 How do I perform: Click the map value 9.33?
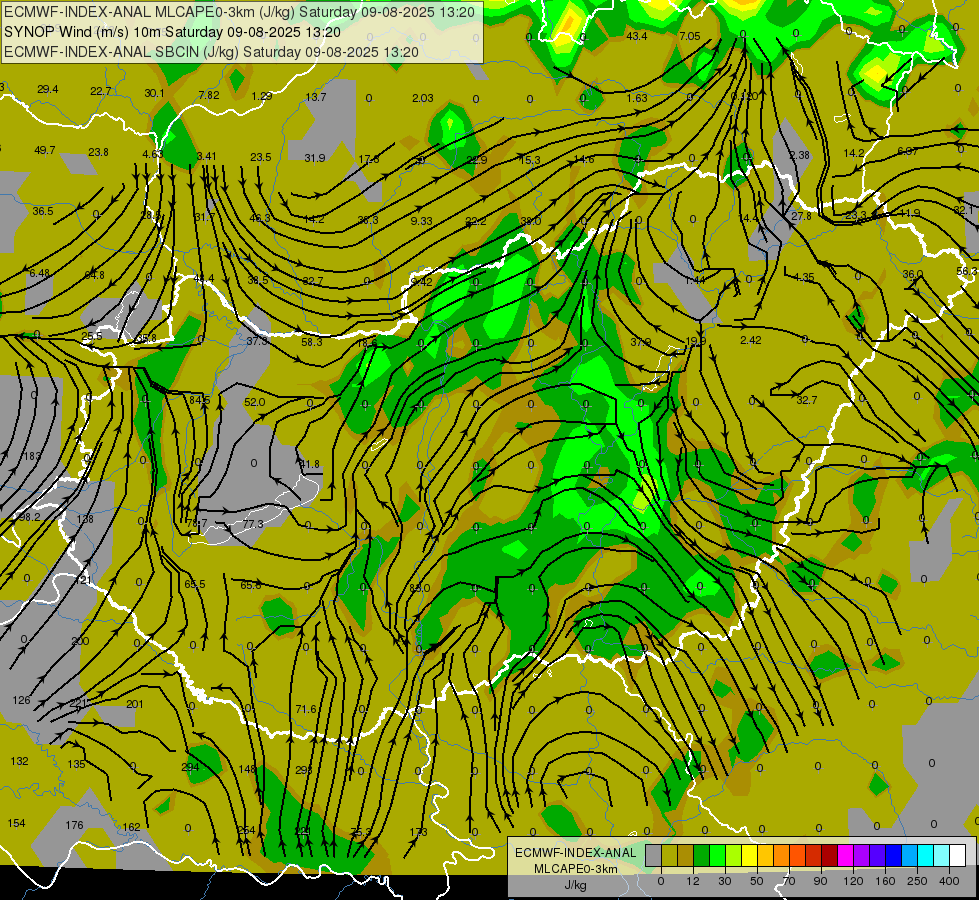[421, 220]
